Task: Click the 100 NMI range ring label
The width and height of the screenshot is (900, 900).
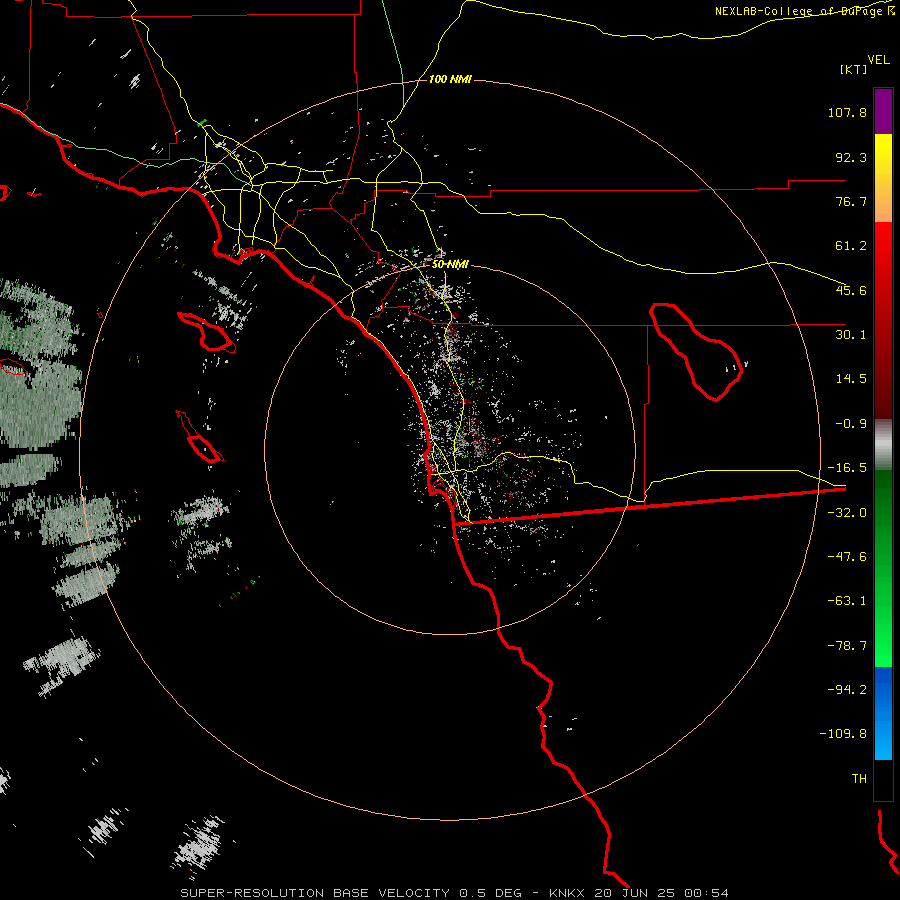Action: pyautogui.click(x=450, y=79)
